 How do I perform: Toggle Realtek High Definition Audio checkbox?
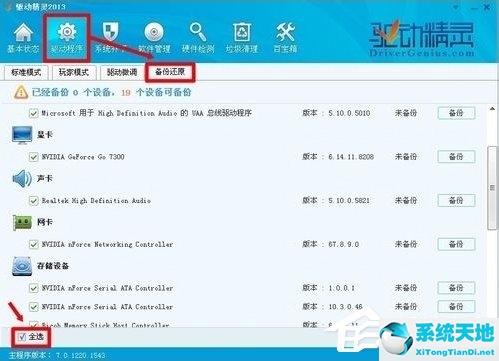tap(33, 201)
